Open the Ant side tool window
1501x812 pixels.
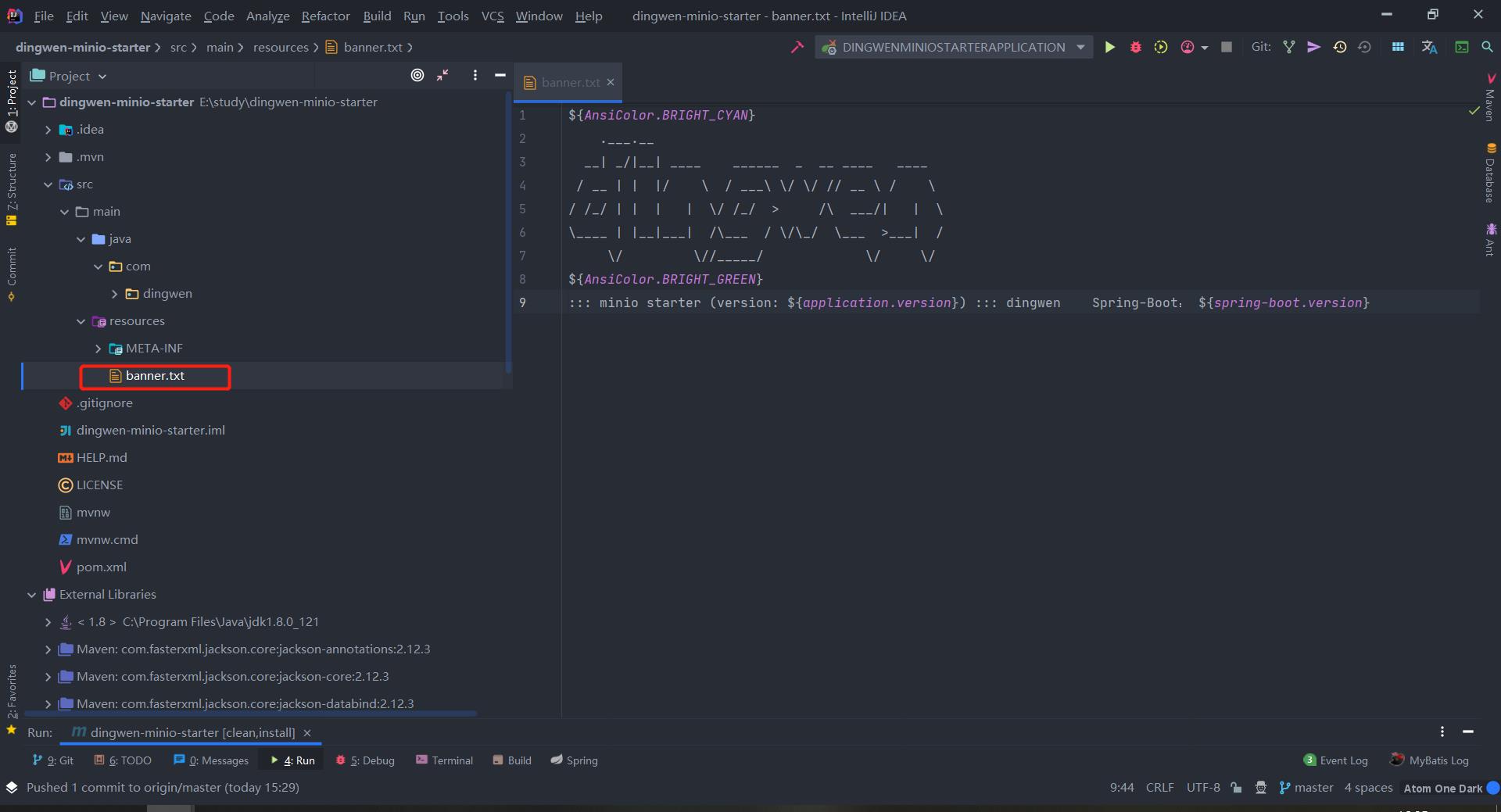(1491, 239)
